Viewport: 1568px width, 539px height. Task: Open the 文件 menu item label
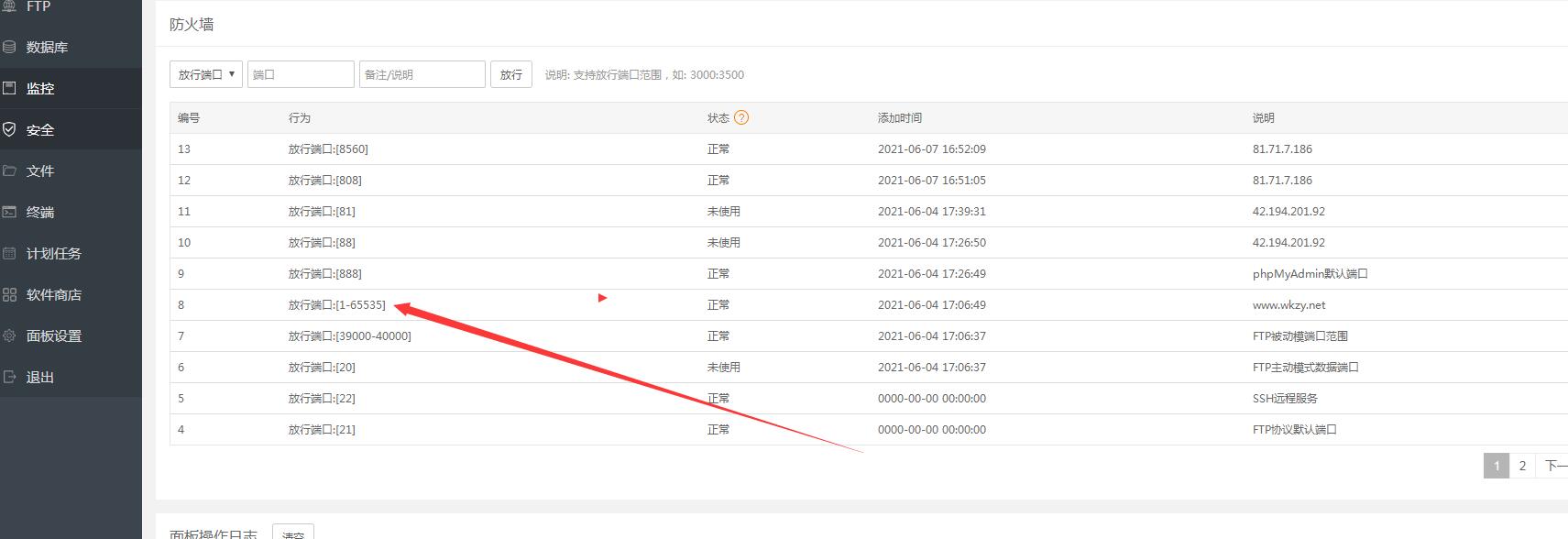point(40,170)
